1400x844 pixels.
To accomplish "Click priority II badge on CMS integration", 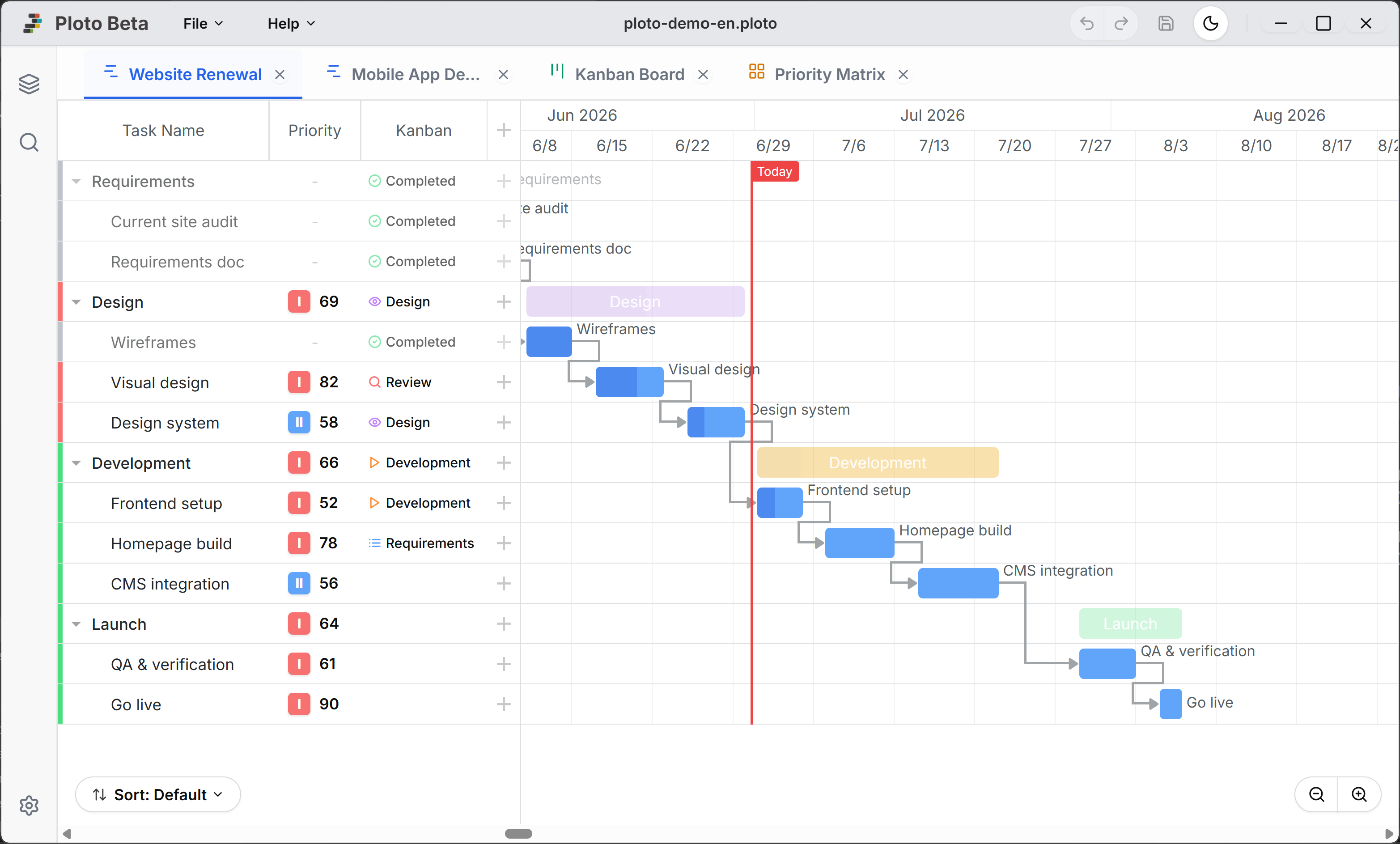I will click(299, 583).
